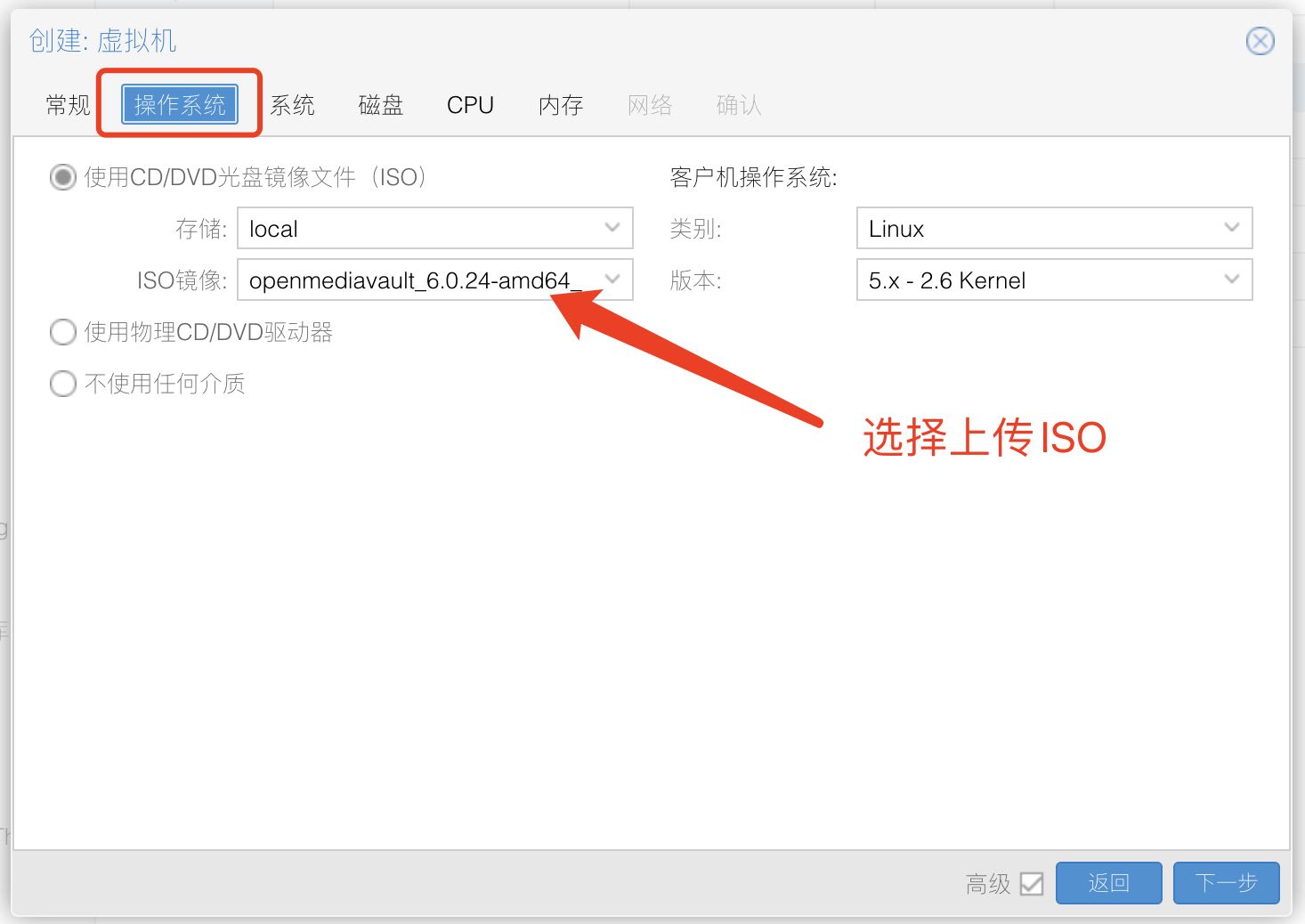Open the 内存 tab

[561, 105]
